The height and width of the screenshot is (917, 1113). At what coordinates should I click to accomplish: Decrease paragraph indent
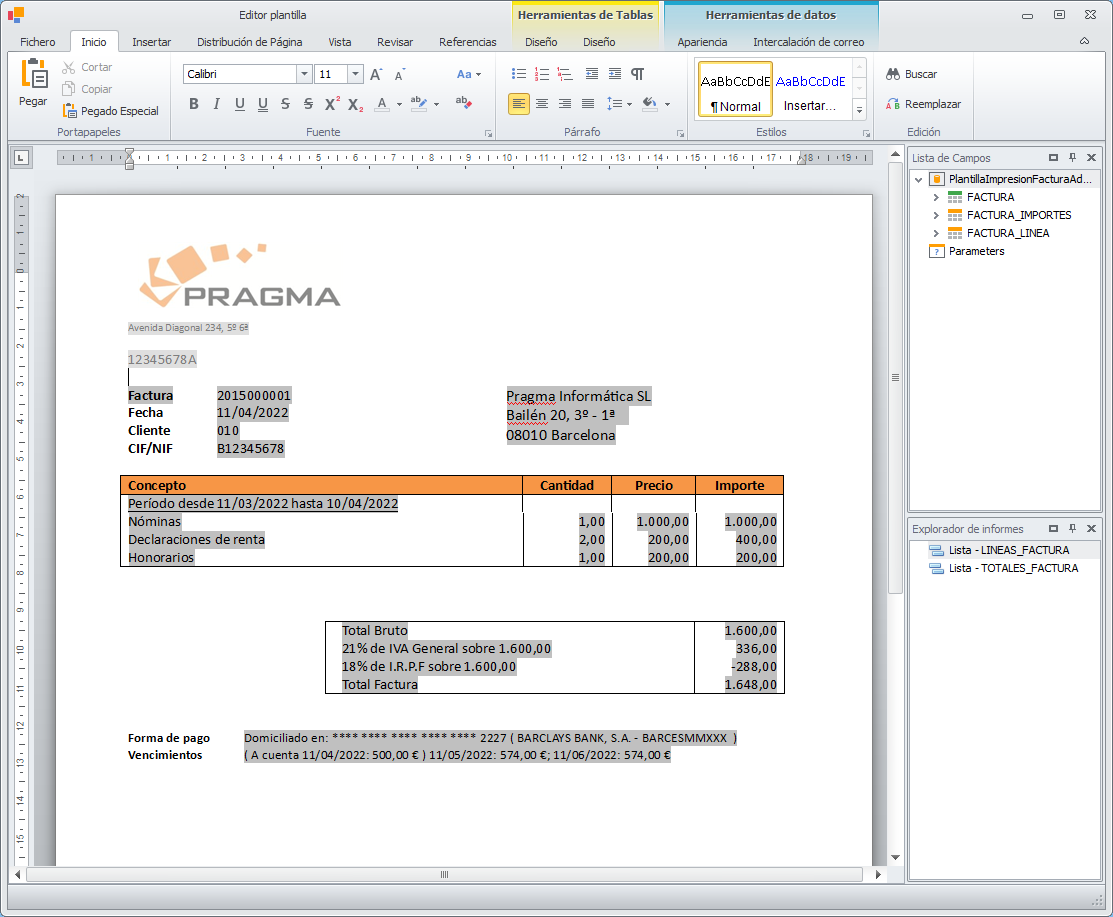591,74
